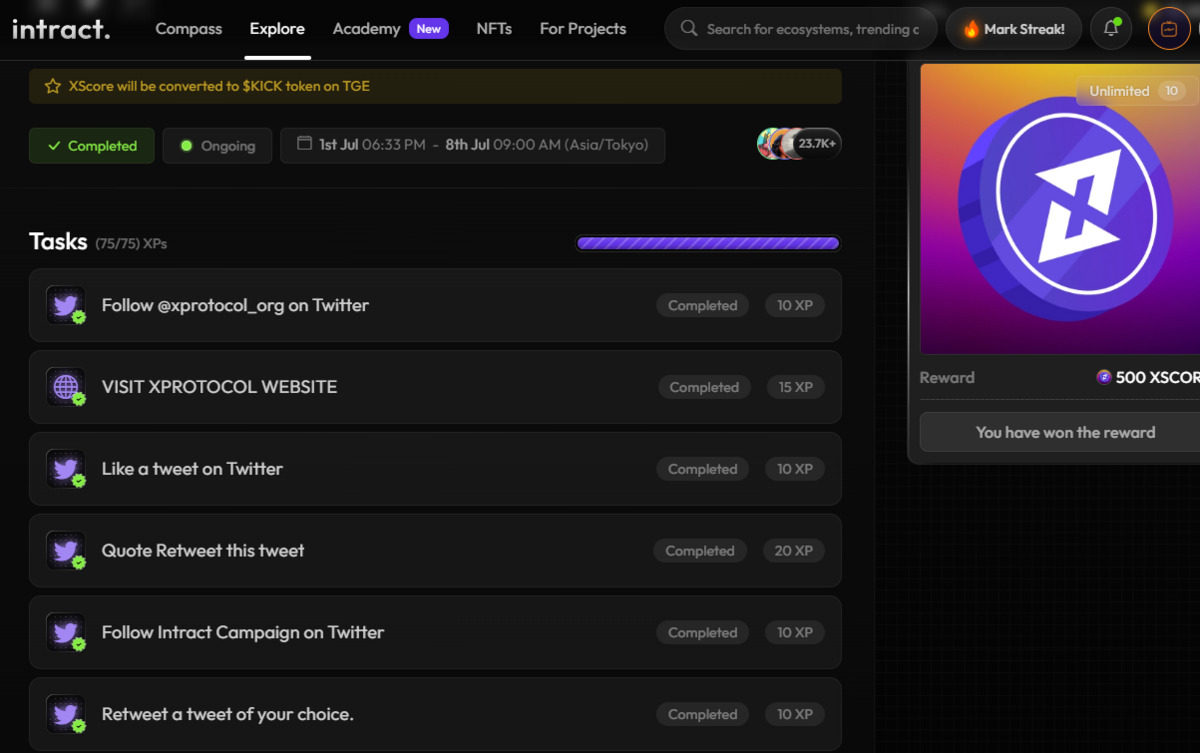Open the Compass tab
The image size is (1200, 753).
pyautogui.click(x=189, y=29)
